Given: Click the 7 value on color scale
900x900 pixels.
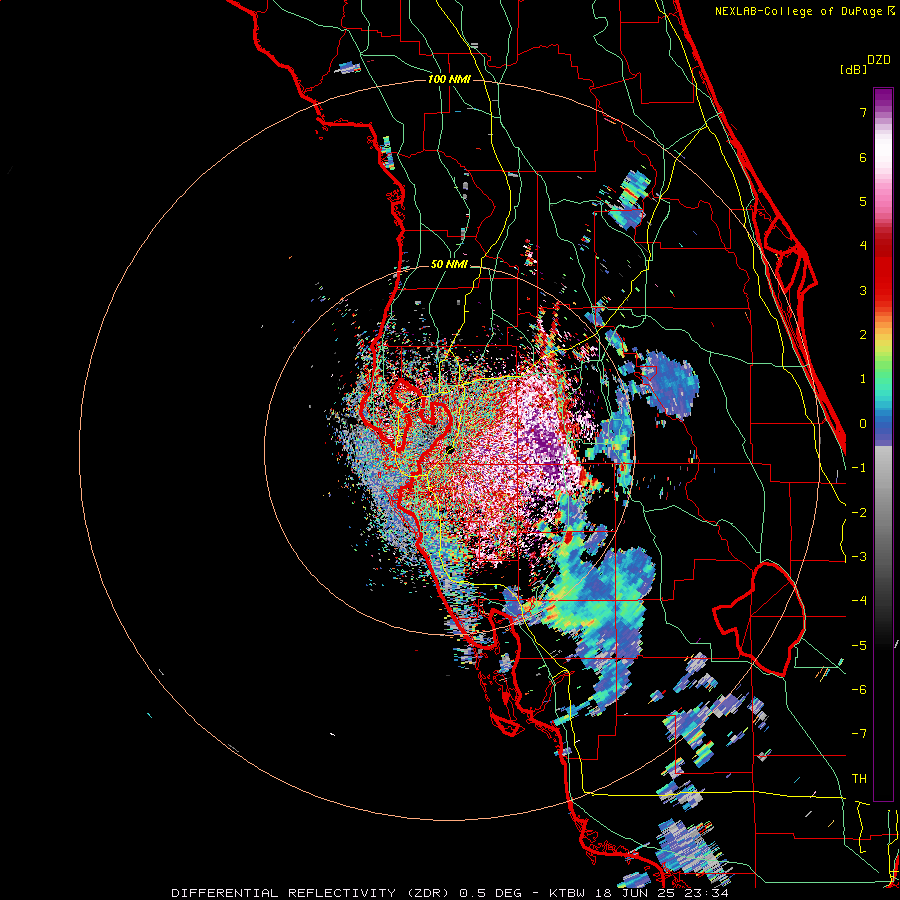Looking at the screenshot, I should tap(863, 112).
